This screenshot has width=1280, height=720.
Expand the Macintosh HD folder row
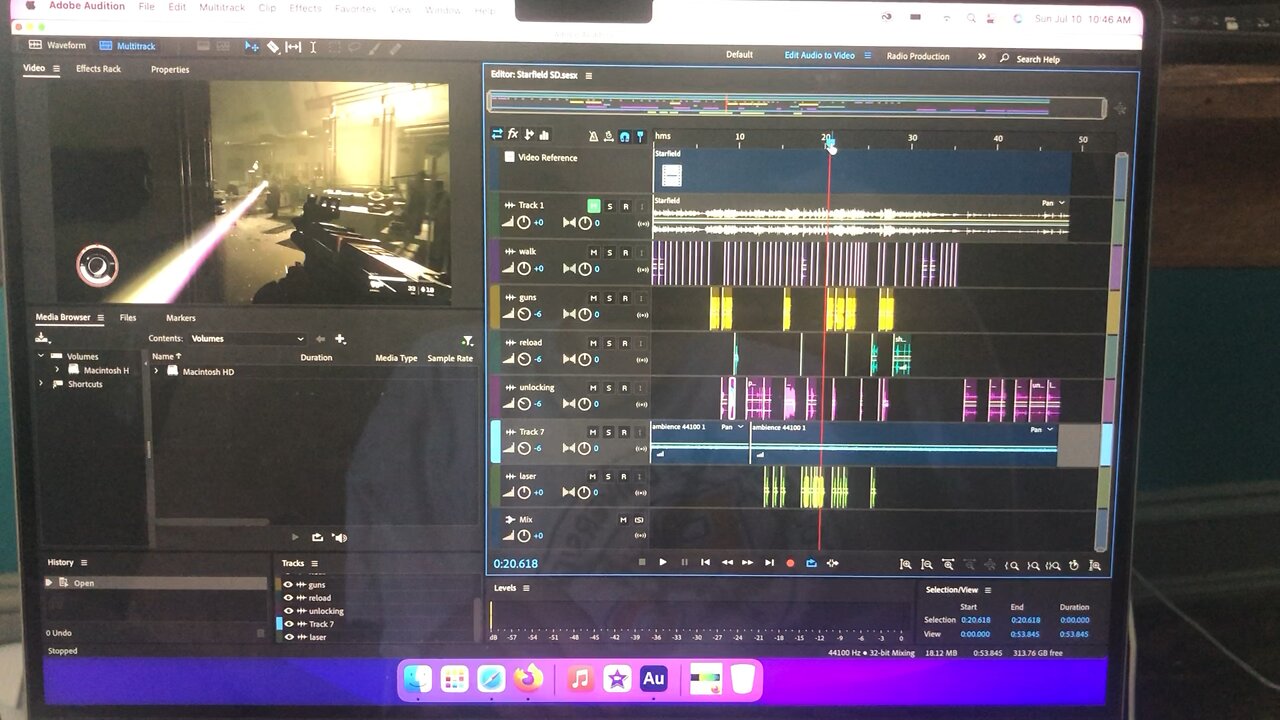click(156, 371)
